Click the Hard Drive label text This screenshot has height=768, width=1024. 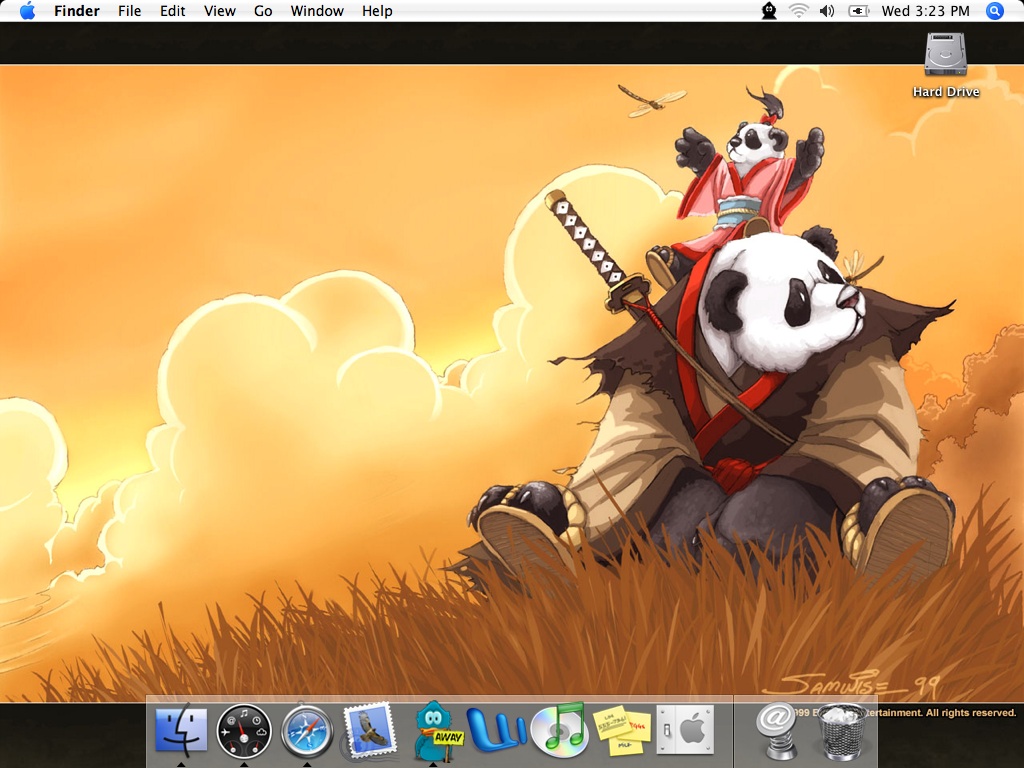pyautogui.click(x=946, y=91)
